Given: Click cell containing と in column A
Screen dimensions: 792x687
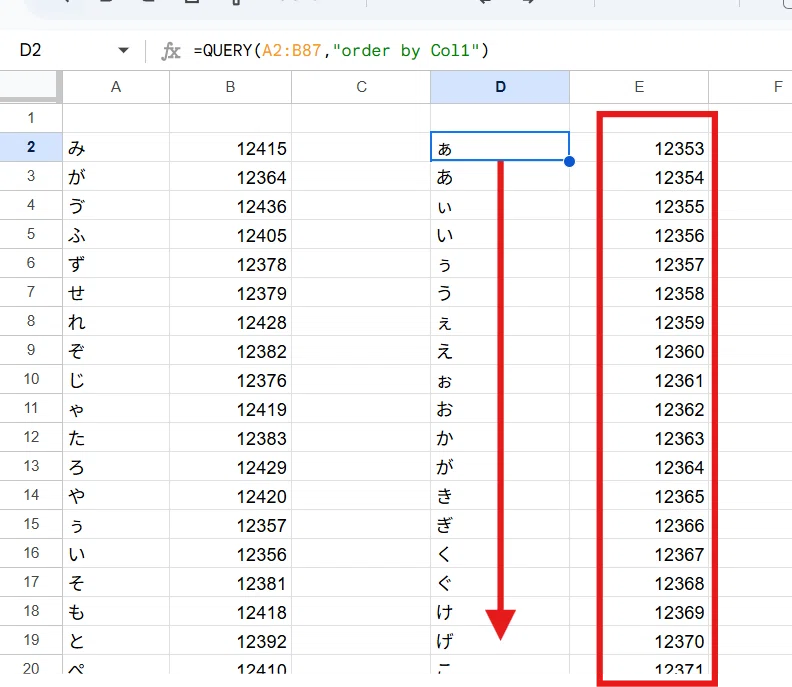Looking at the screenshot, I should coord(116,640).
